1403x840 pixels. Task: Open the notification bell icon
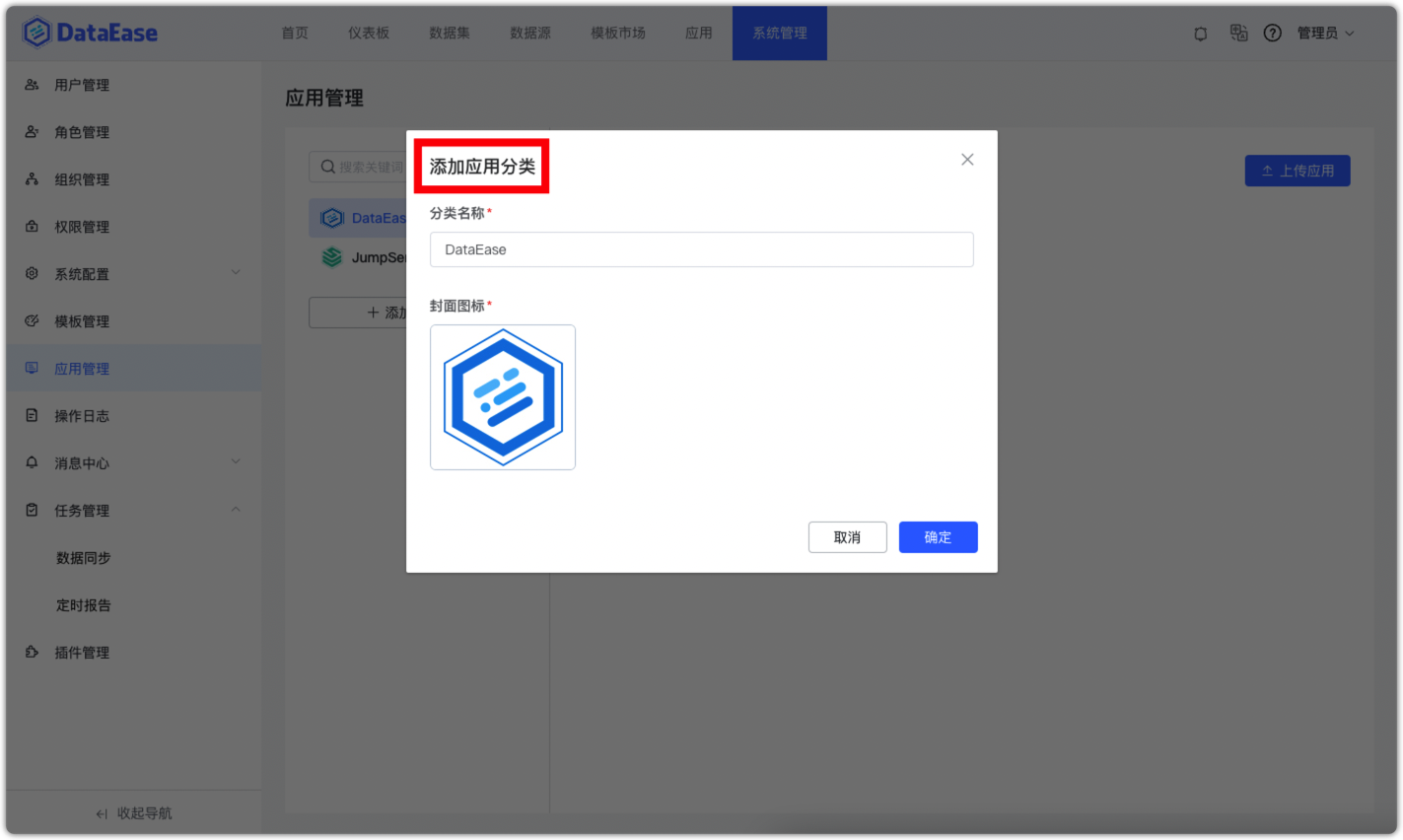pos(1200,33)
